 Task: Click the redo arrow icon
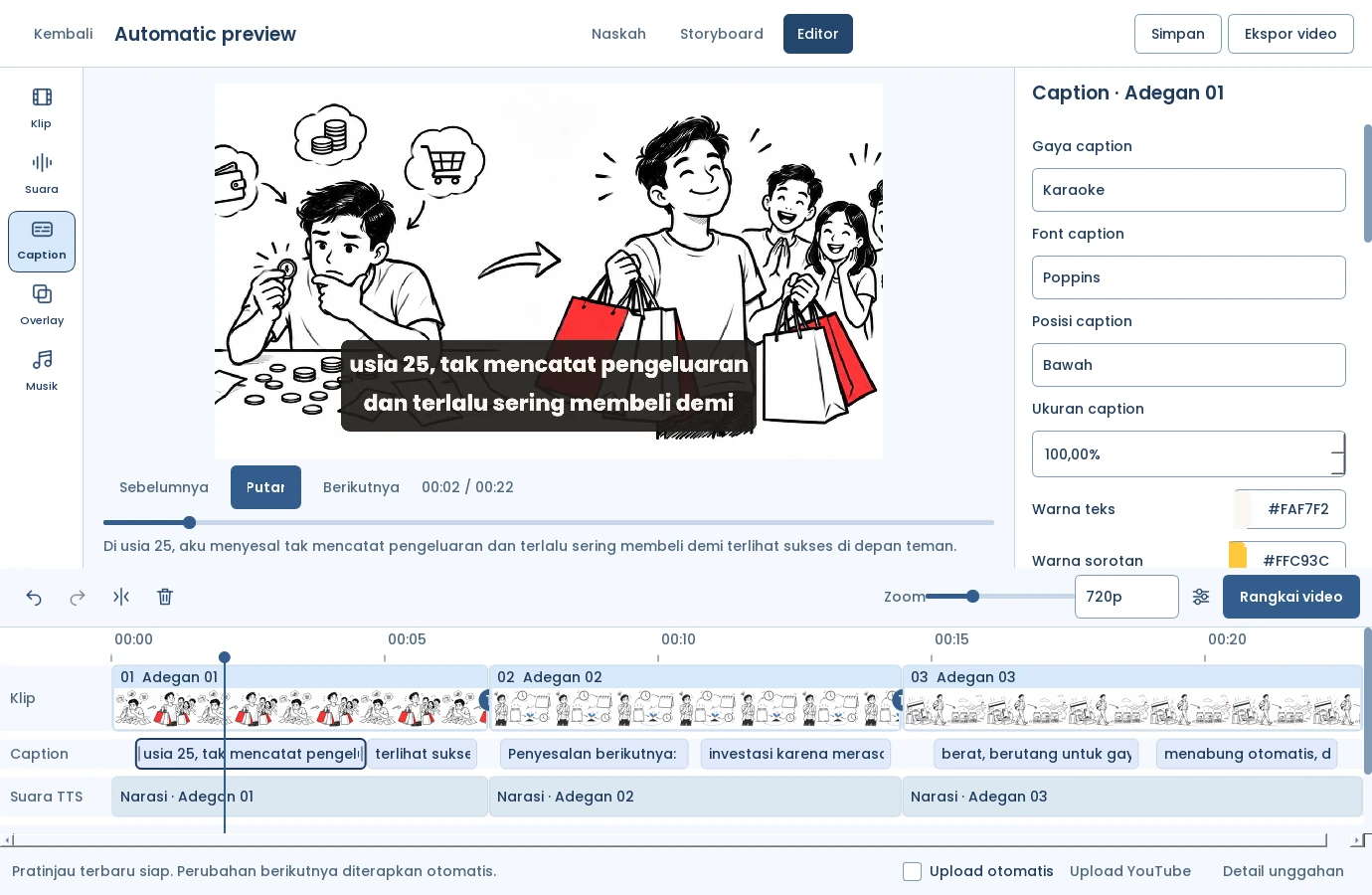click(x=78, y=597)
